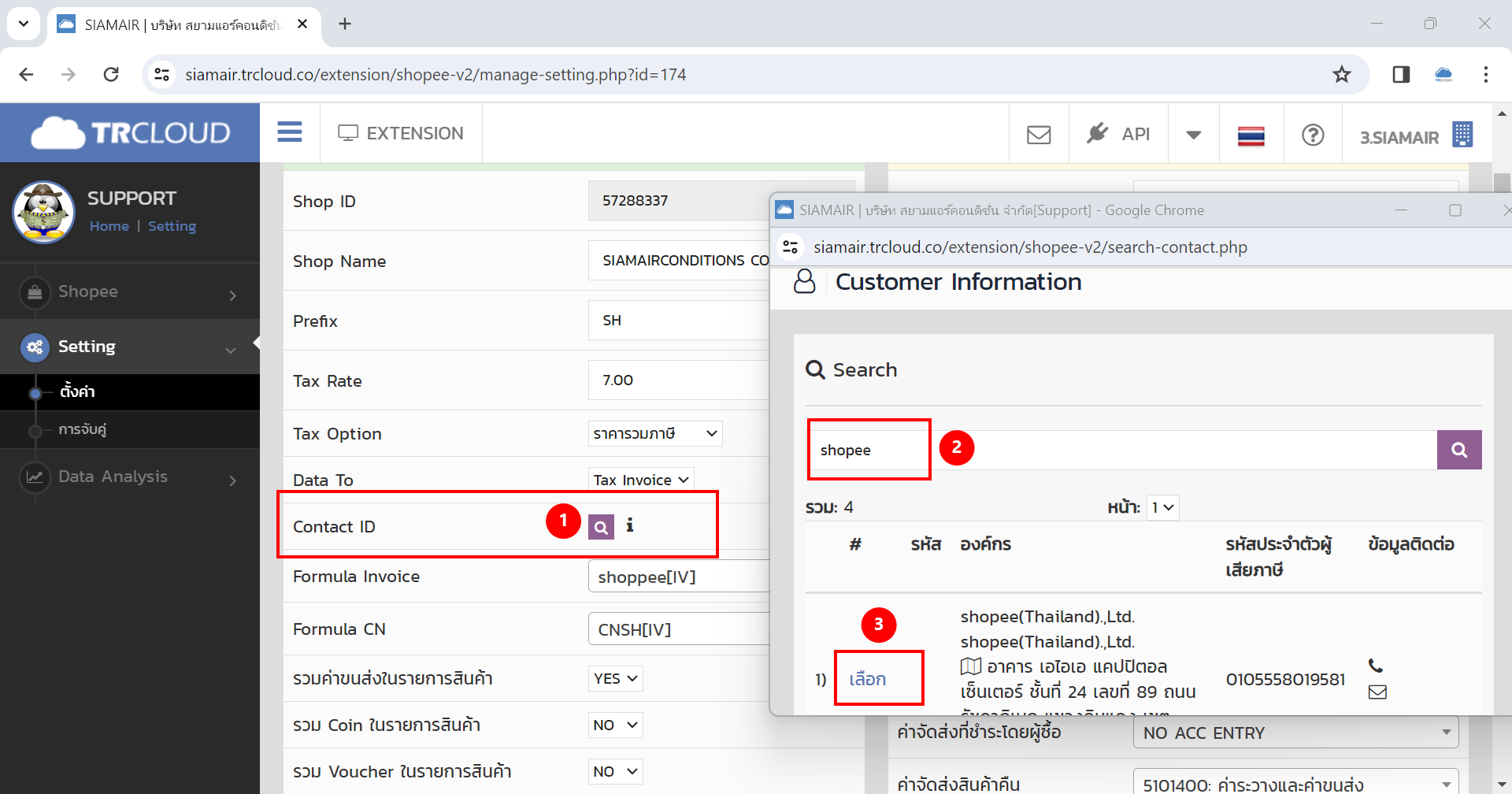1512x794 pixels.
Task: Open the Setting link under SUPPORT
Action: 172,226
